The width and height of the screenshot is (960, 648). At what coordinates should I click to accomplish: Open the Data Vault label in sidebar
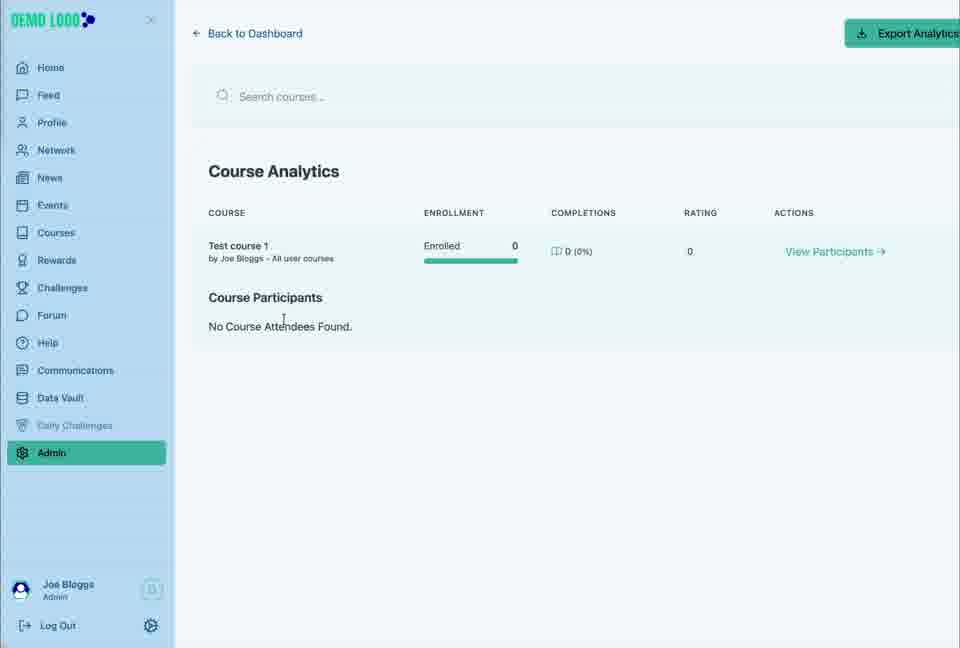(x=60, y=398)
